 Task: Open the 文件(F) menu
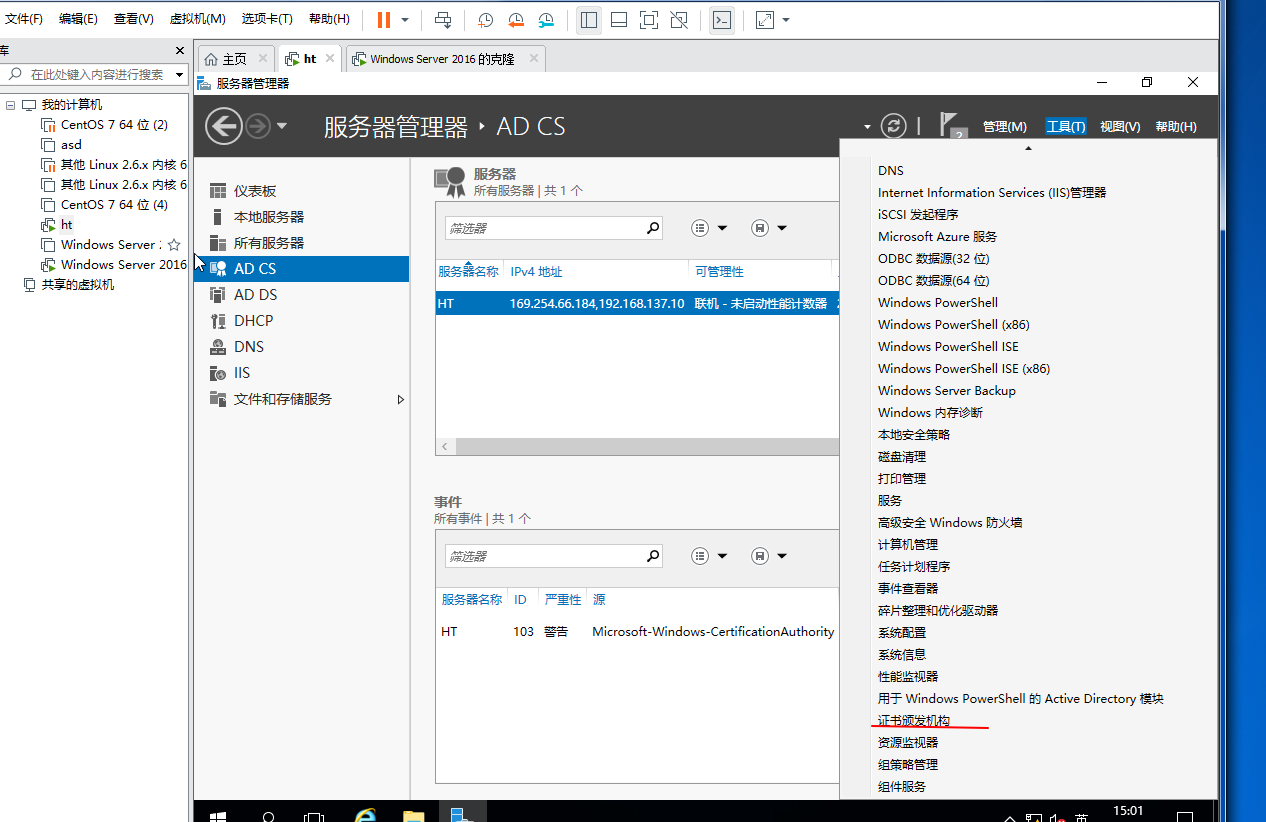tap(24, 19)
